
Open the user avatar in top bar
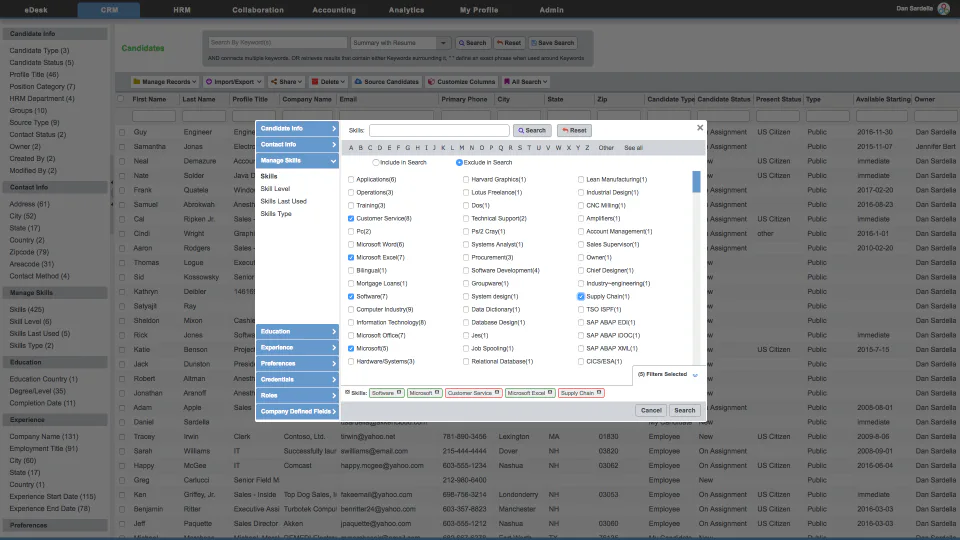(943, 9)
